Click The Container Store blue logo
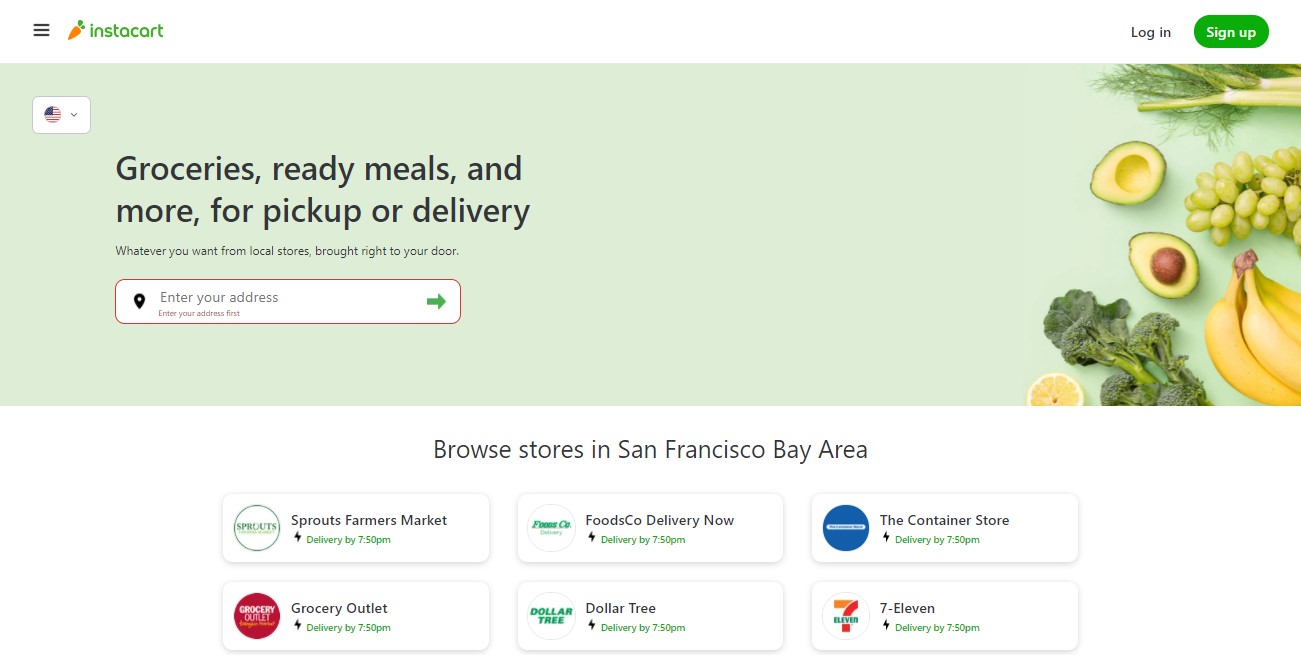The image size is (1301, 655). click(x=846, y=528)
